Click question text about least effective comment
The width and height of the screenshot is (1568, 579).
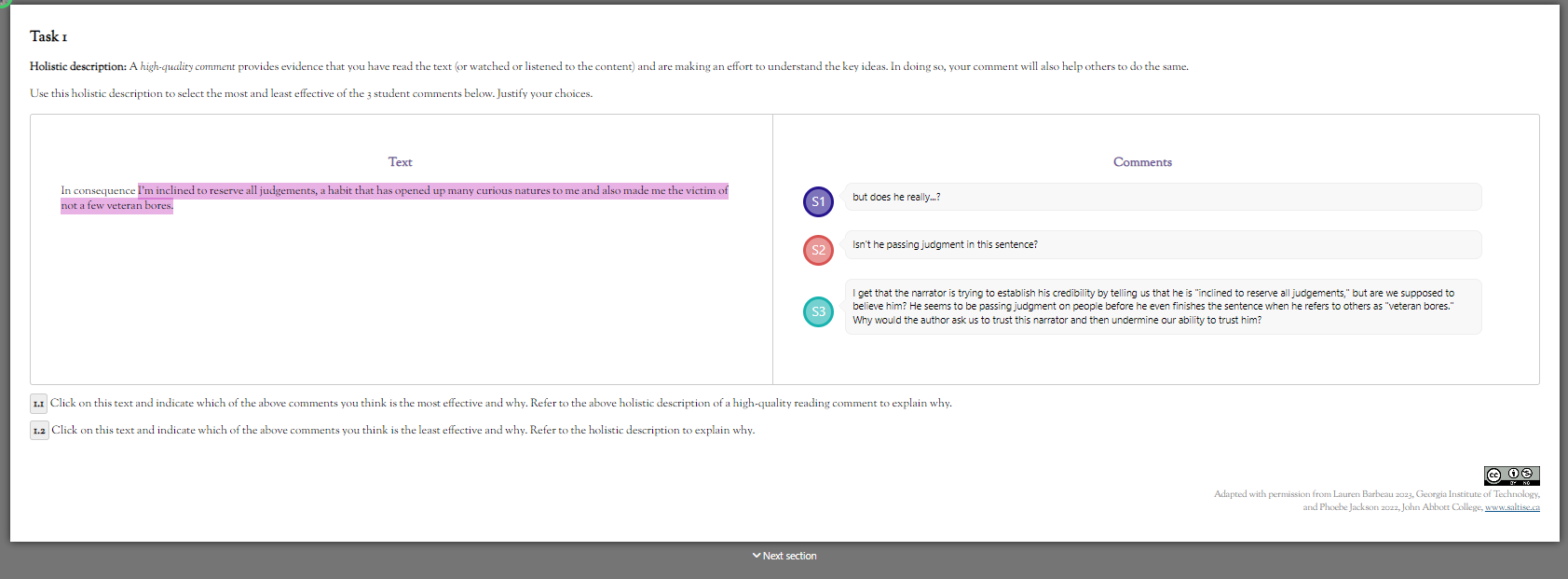point(403,430)
